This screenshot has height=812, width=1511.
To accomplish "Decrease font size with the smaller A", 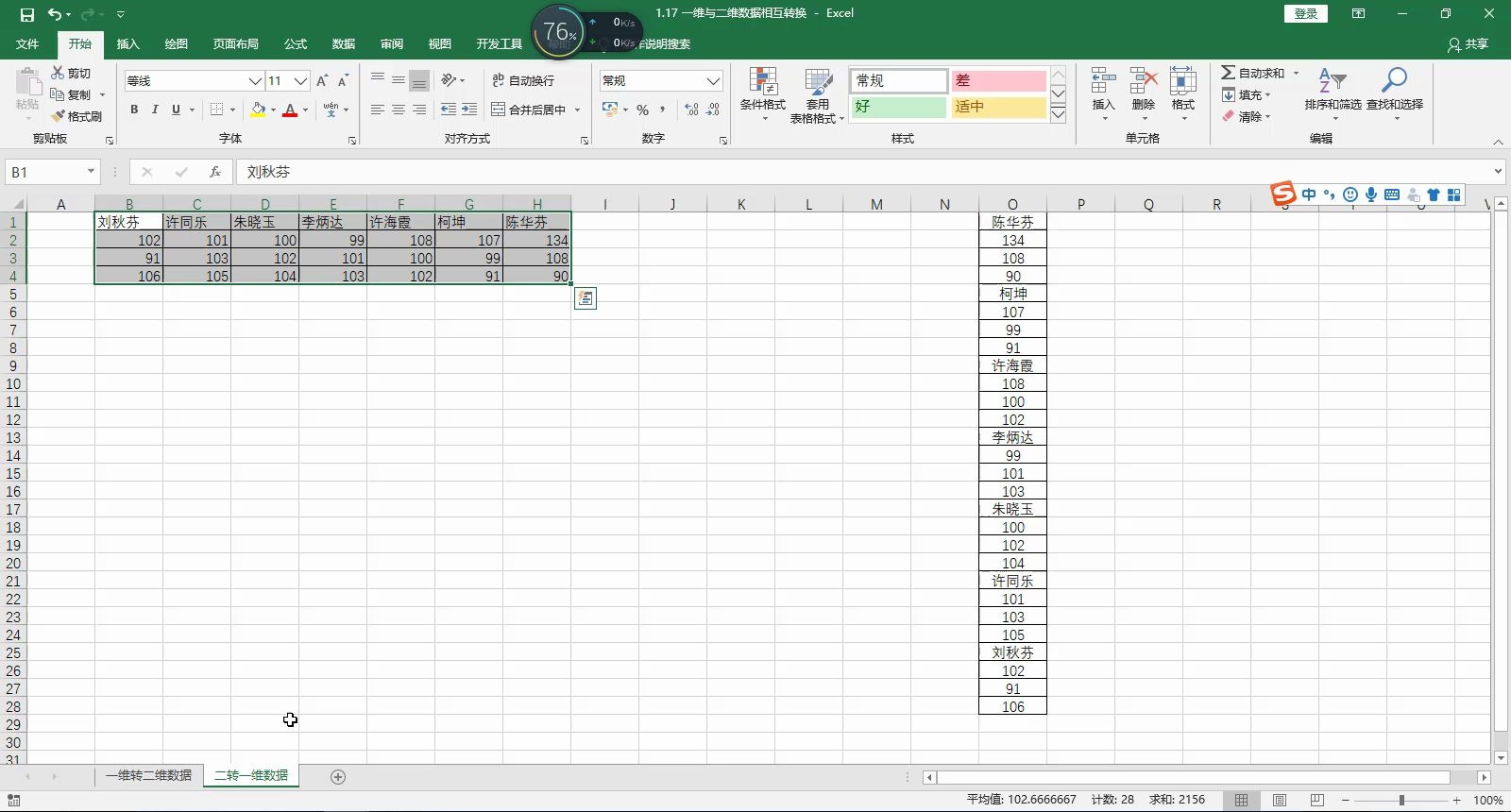I will 343,81.
